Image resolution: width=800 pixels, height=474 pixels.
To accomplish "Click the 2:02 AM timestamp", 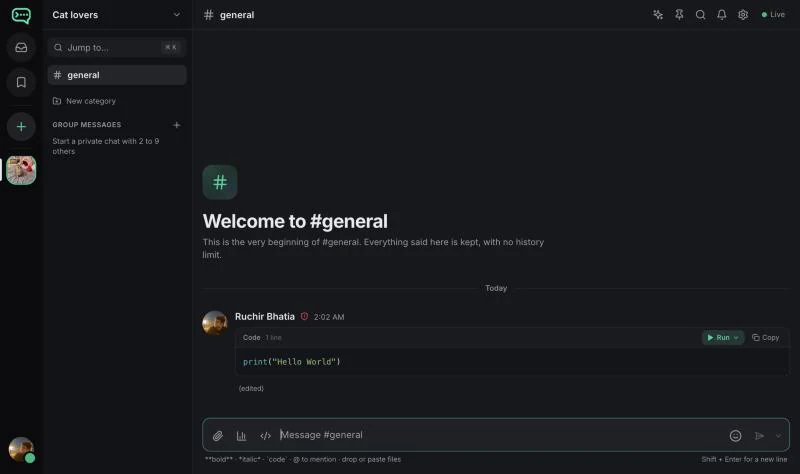I will [x=329, y=317].
